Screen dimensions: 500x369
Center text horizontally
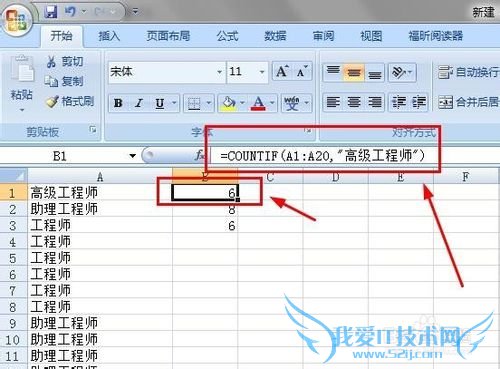[354, 102]
